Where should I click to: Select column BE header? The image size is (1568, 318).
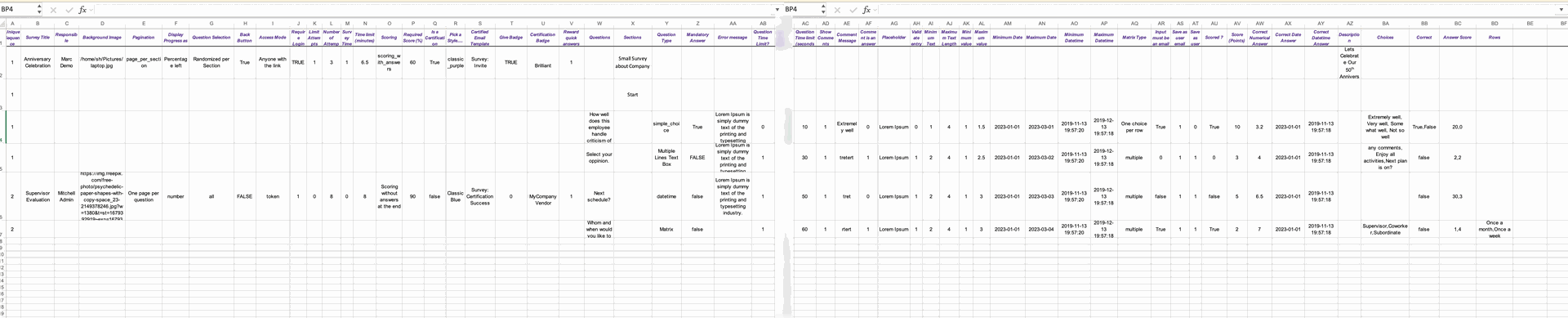(x=1530, y=24)
